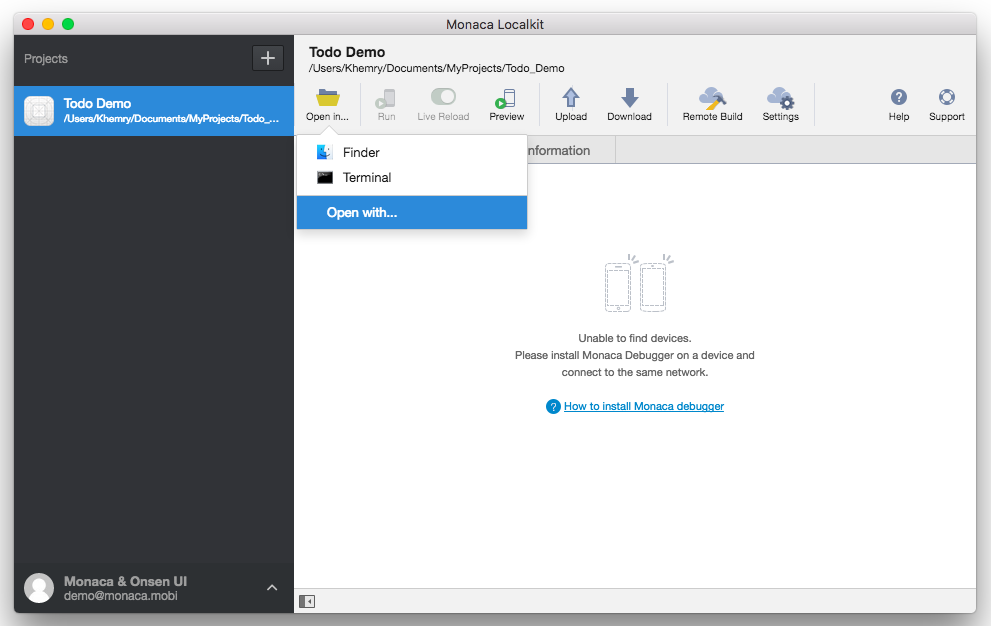The width and height of the screenshot is (991, 626).
Task: Click the Projects header label
Action: pyautogui.click(x=46, y=59)
